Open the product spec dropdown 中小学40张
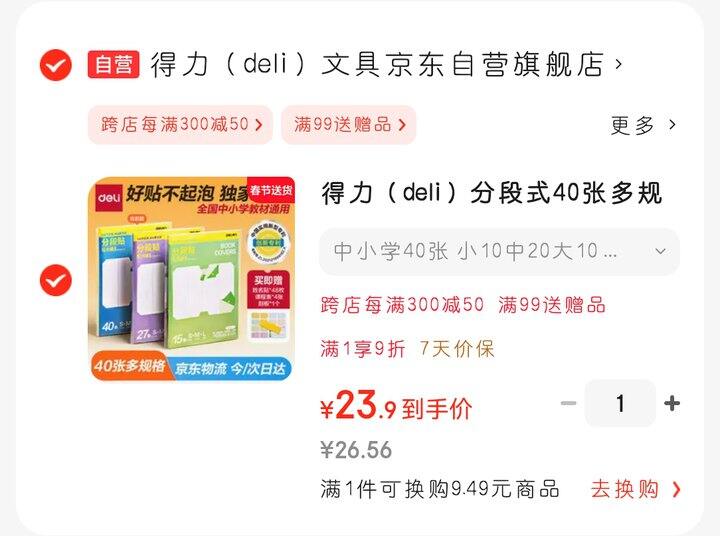720x536 pixels. tap(499, 251)
